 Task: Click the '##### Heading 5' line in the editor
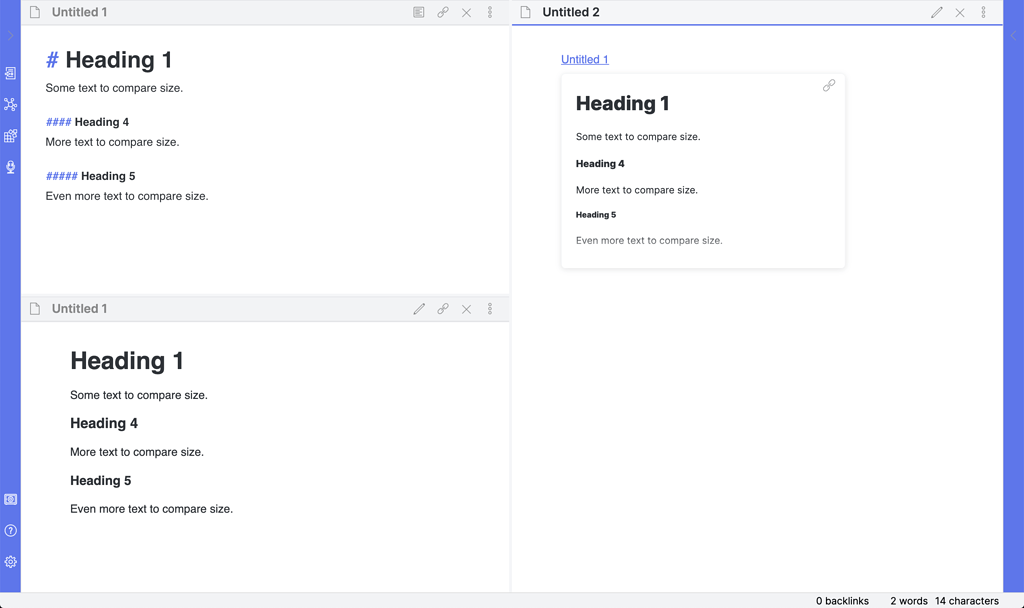91,176
